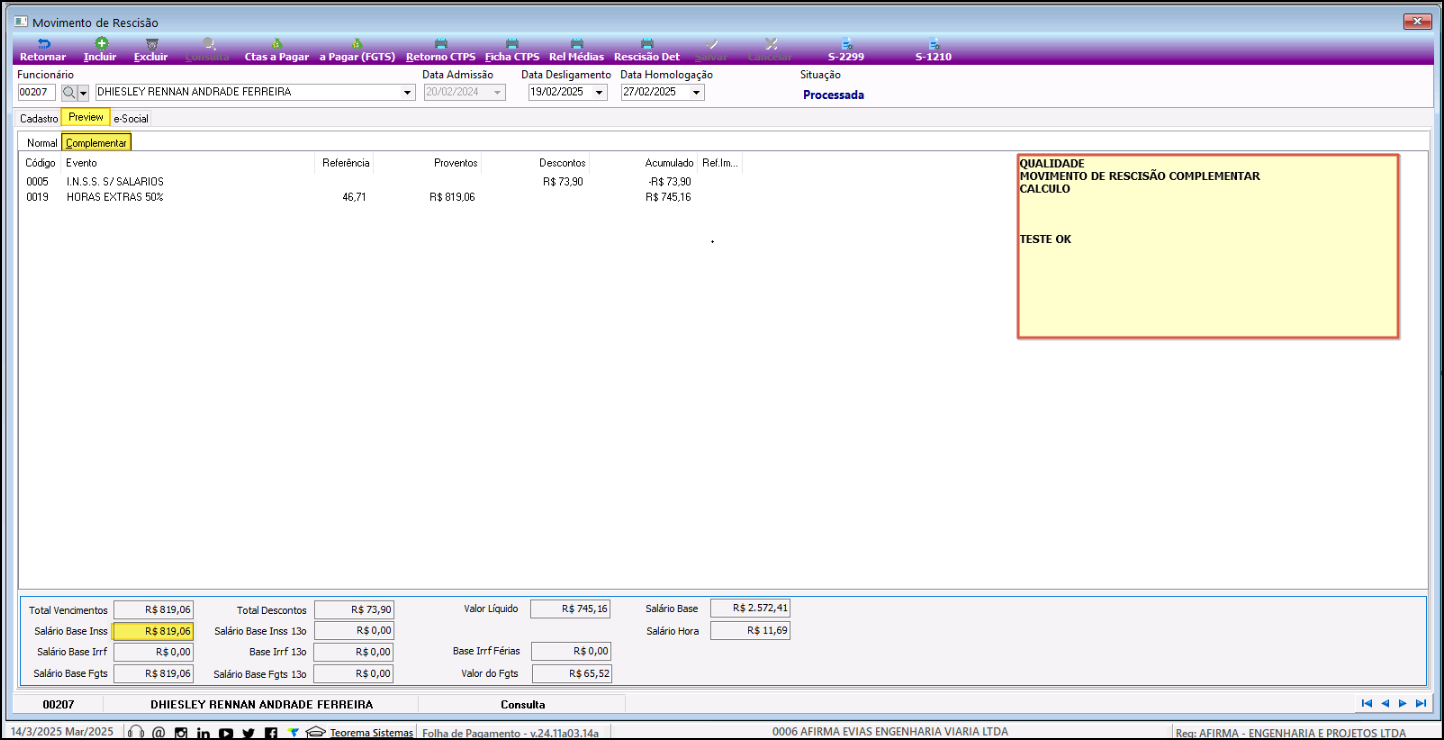This screenshot has width=1444, height=740.
Task: Click the window icon in title bar
Action: (19, 22)
